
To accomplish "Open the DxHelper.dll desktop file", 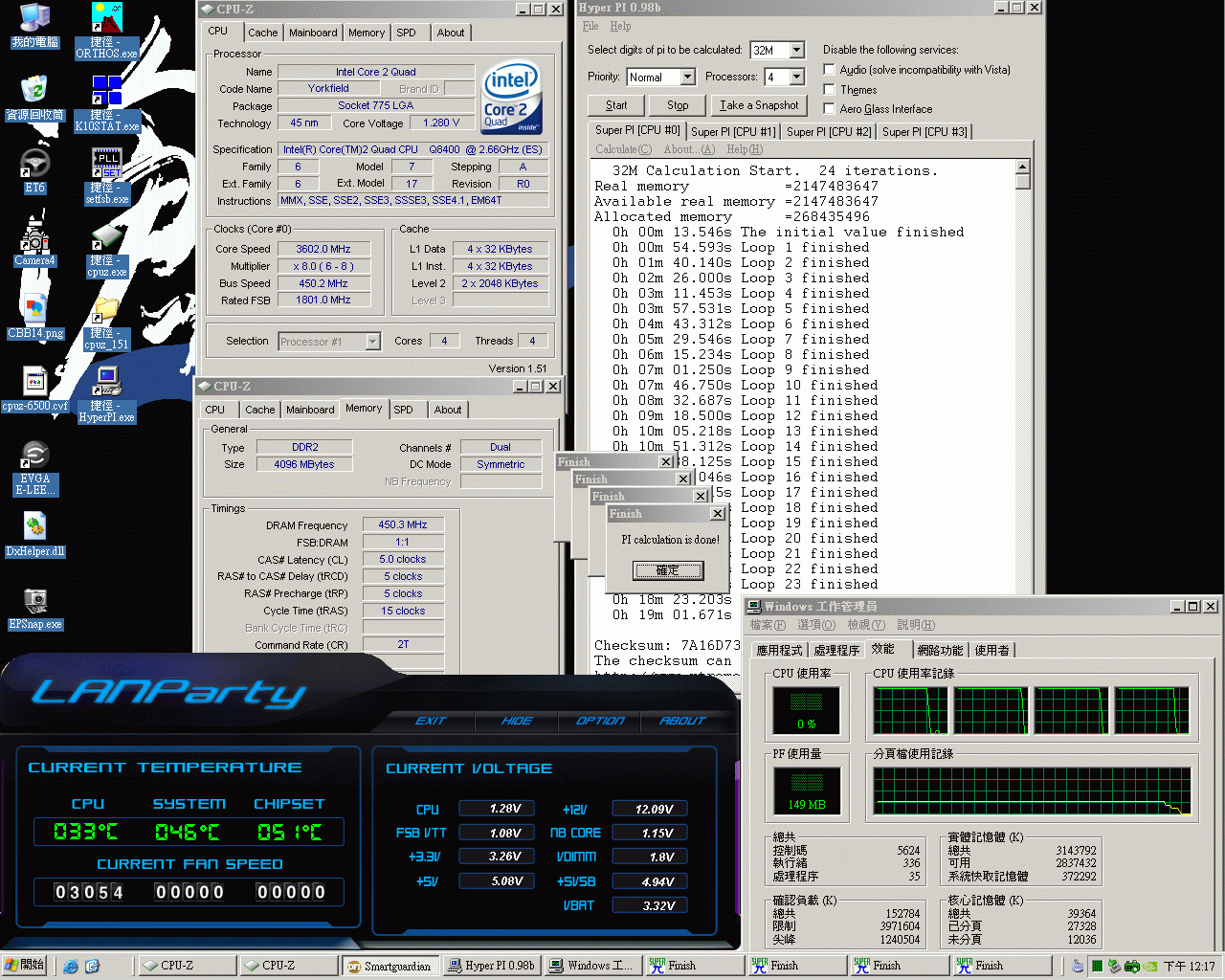I will 34,535.
